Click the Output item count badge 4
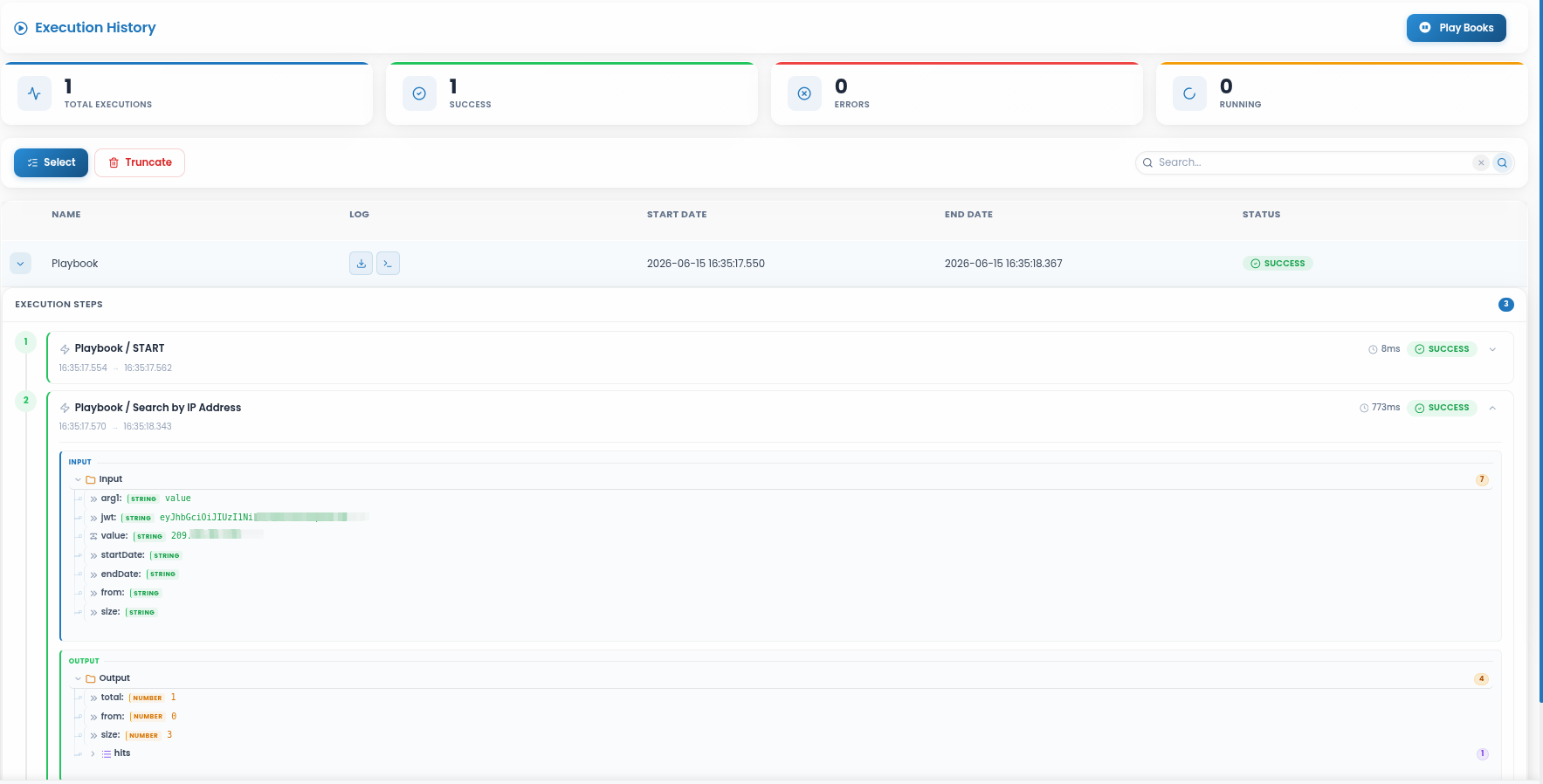 click(1482, 678)
